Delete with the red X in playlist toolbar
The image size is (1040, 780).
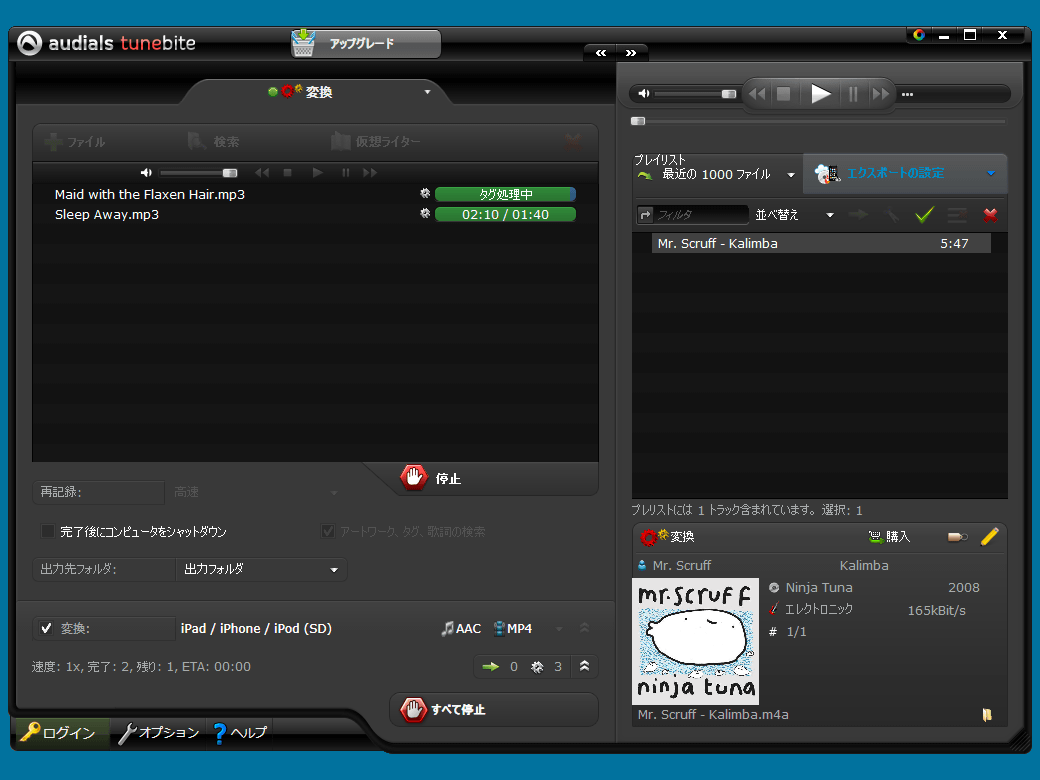coord(990,214)
